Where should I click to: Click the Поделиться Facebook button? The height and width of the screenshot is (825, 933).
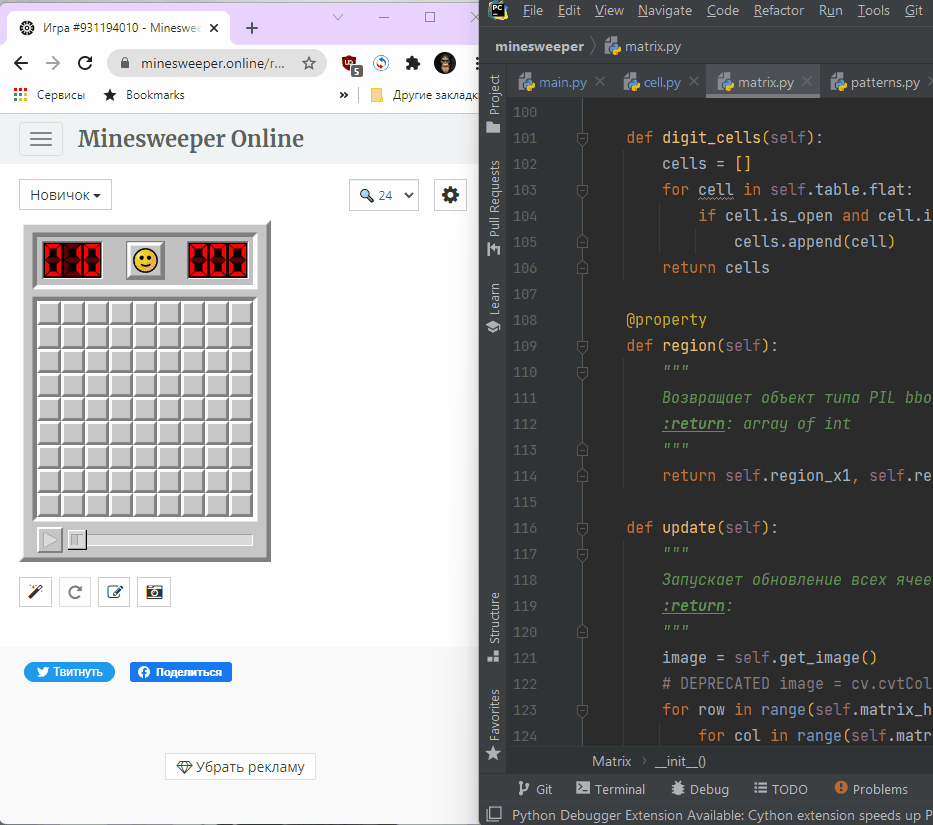tap(181, 672)
